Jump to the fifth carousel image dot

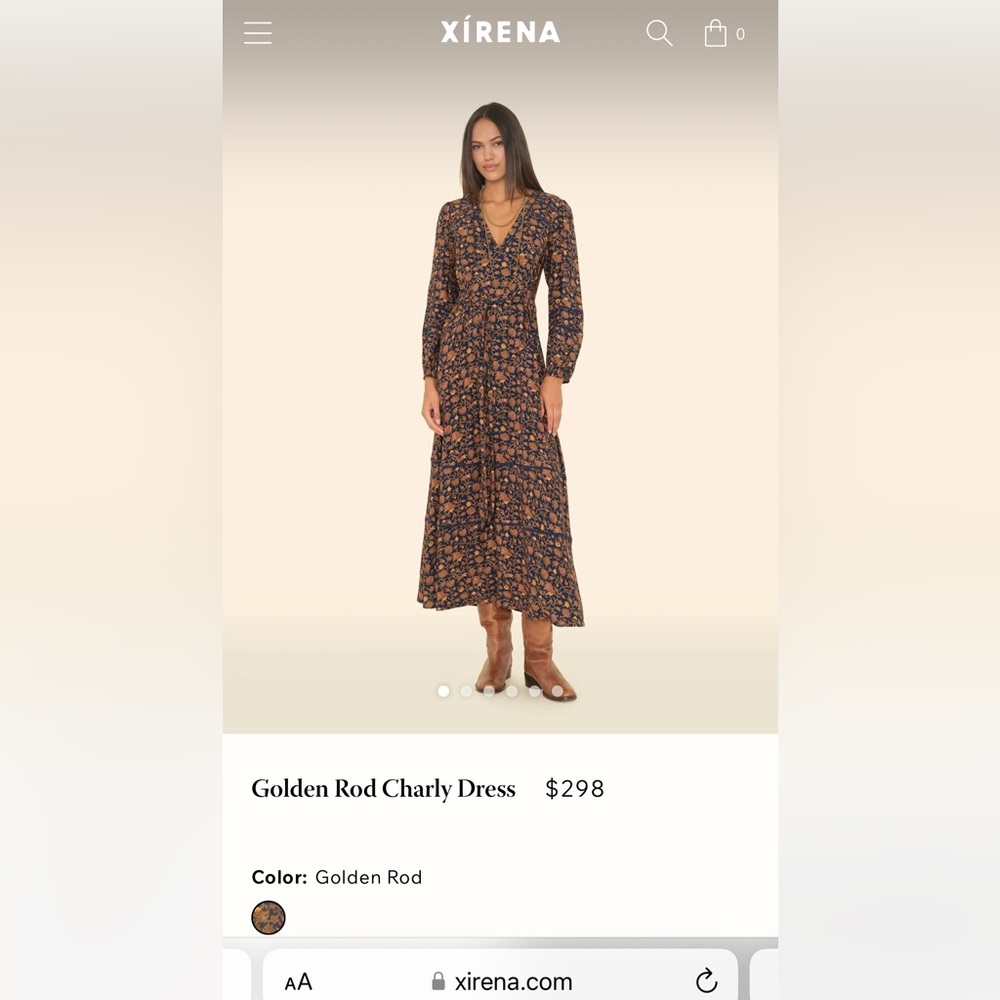coord(534,691)
